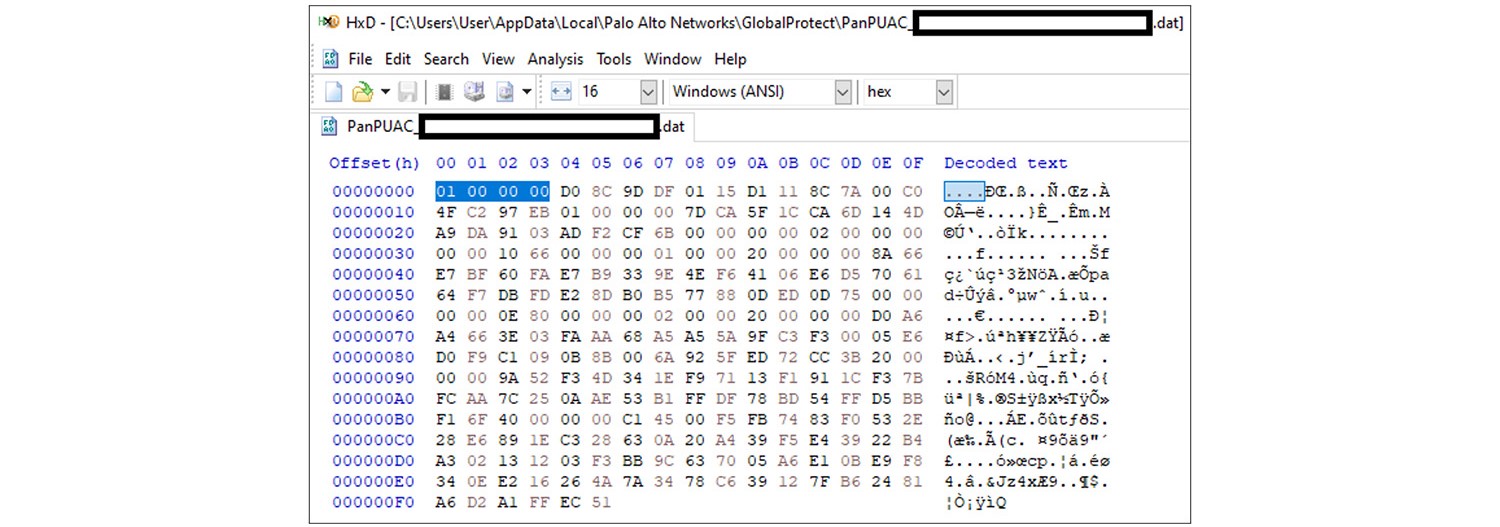
Task: Open the hex offset base dropdown
Action: coord(943,92)
